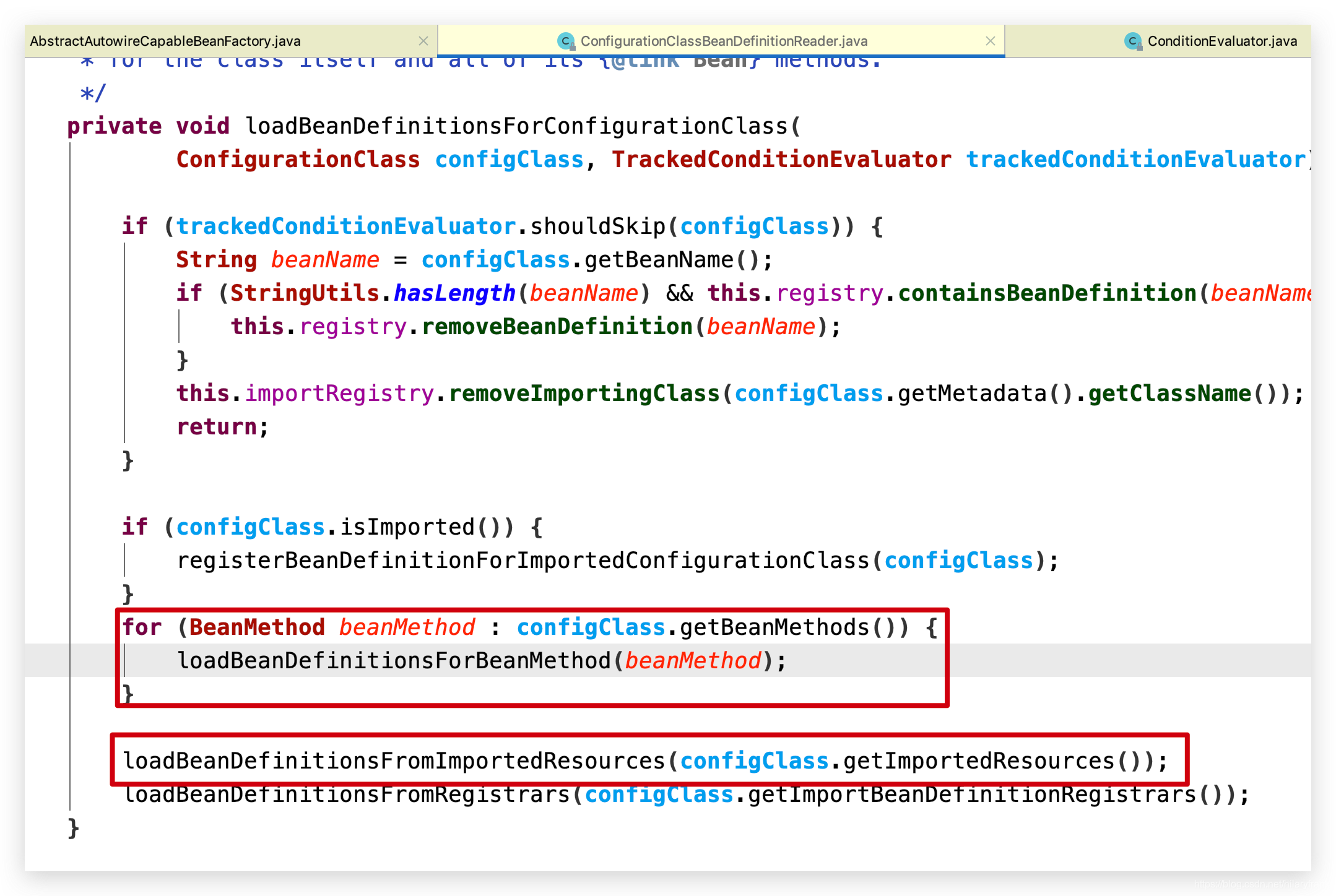Place cursor on loadBeanDefinitionsForBeanMethod call

tap(396, 660)
